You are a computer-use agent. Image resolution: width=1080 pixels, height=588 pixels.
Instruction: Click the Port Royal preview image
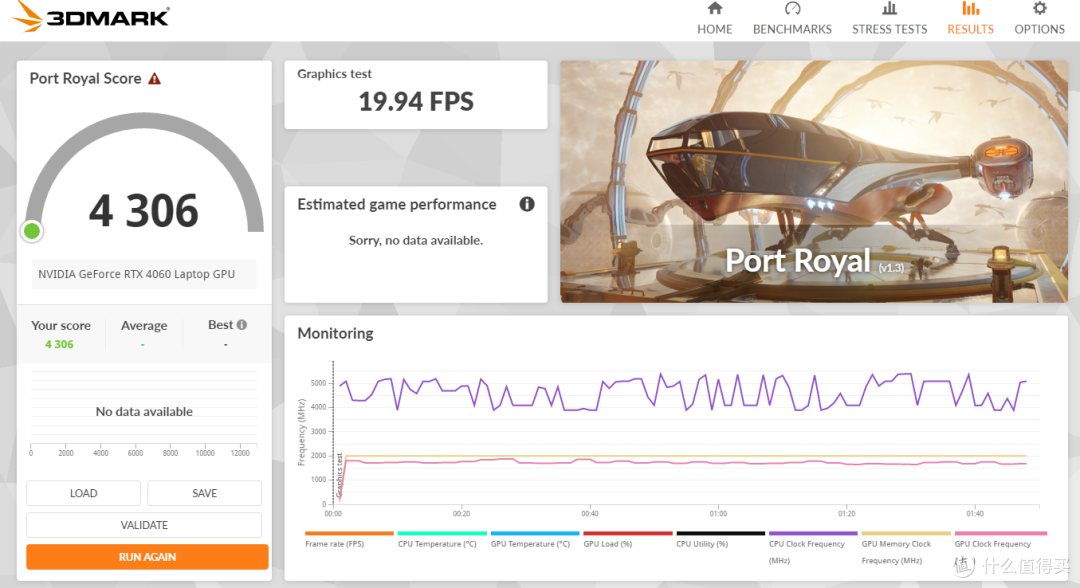click(813, 182)
